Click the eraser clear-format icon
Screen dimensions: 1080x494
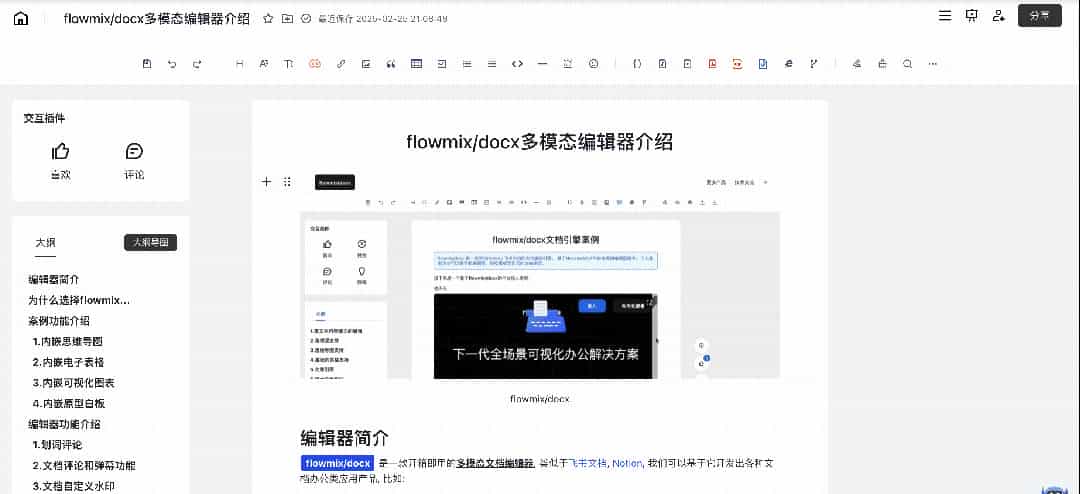[x=857, y=64]
